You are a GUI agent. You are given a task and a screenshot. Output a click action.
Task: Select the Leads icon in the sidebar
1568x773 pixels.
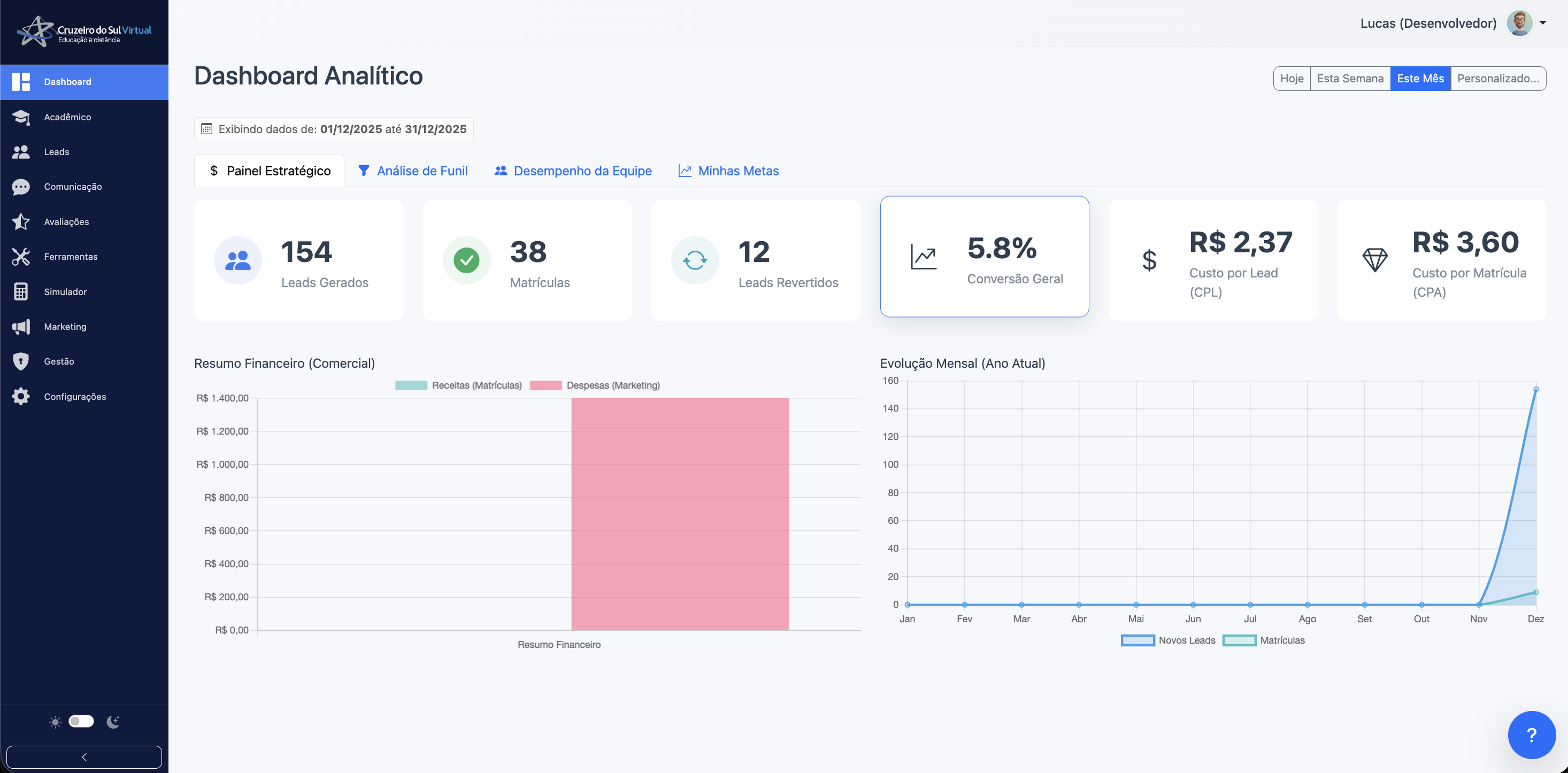pyautogui.click(x=21, y=152)
